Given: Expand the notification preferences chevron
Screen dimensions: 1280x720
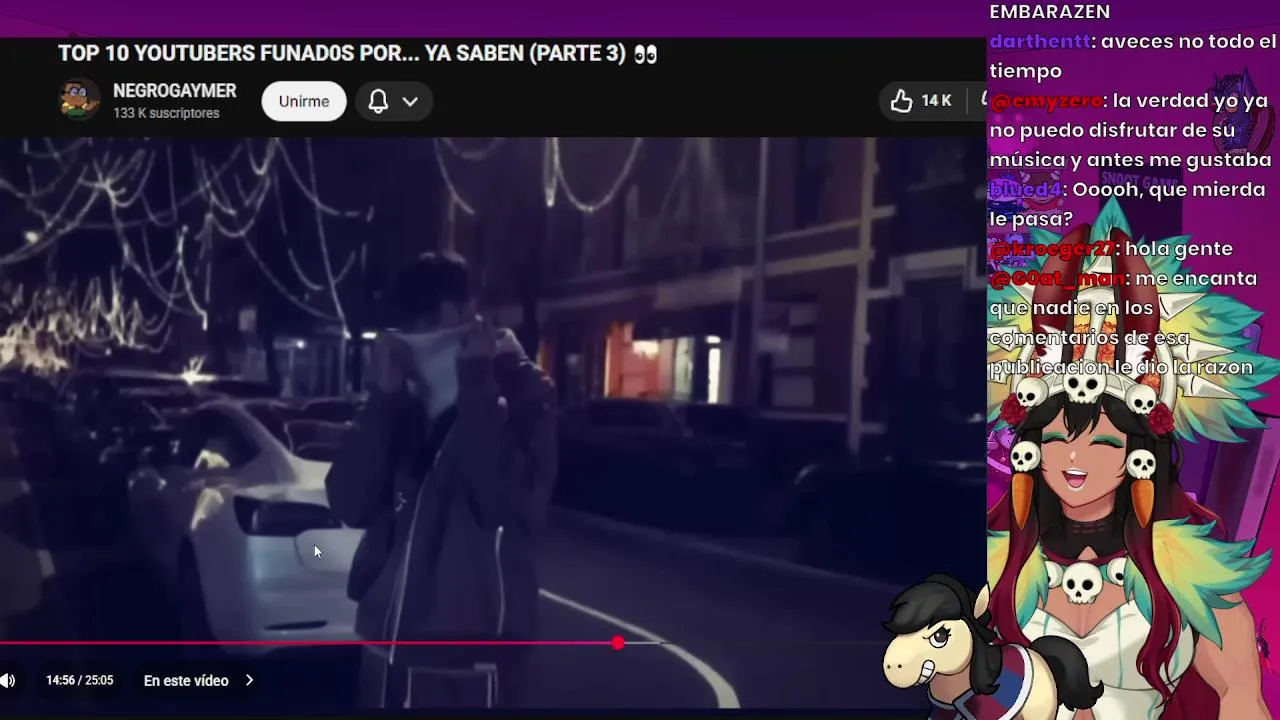Looking at the screenshot, I should coord(410,101).
